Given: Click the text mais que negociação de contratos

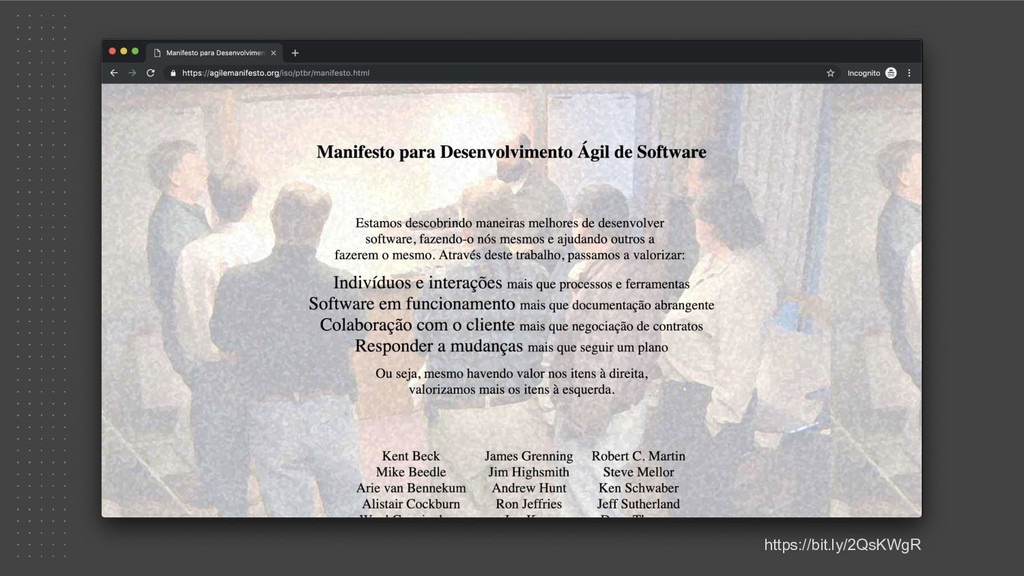Looking at the screenshot, I should pos(611,326).
